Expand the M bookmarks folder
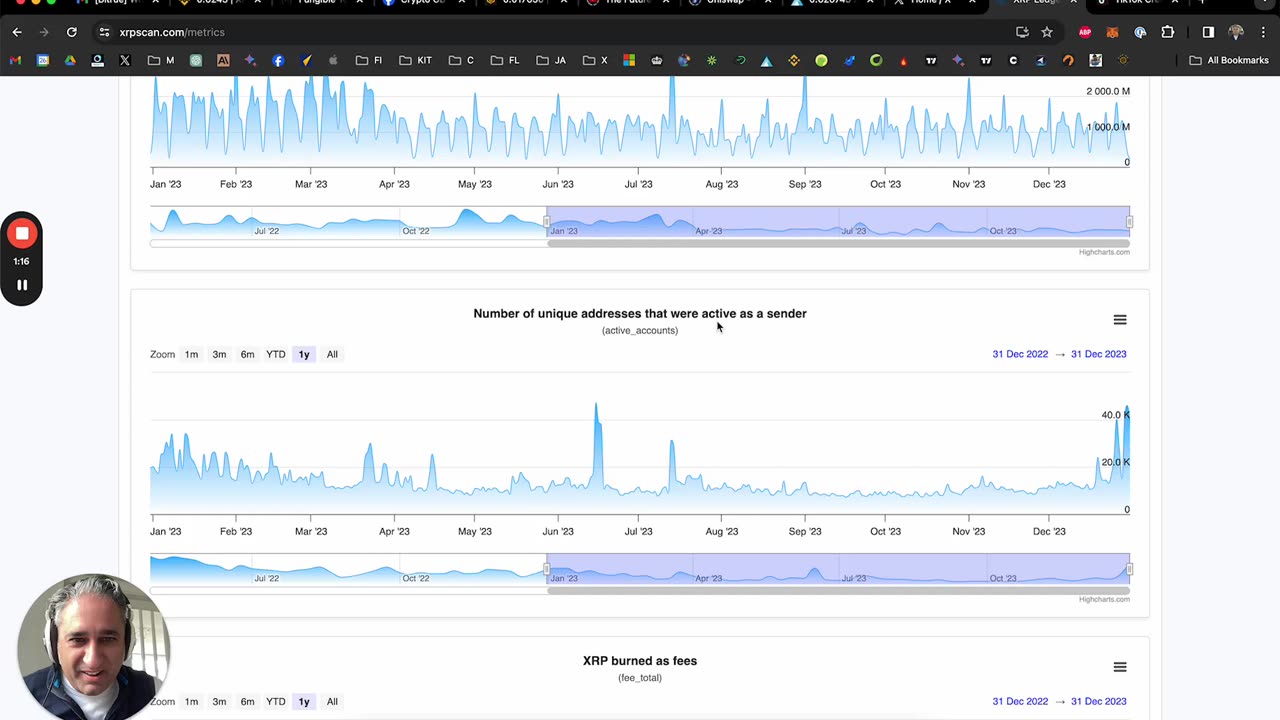The height and width of the screenshot is (720, 1280). [x=161, y=60]
